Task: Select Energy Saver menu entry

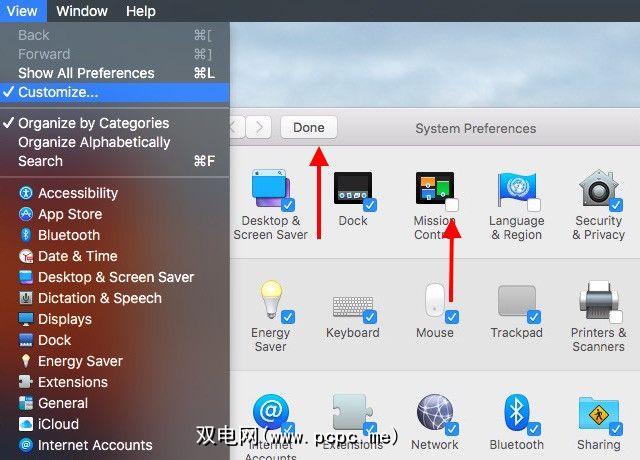Action: (115, 361)
